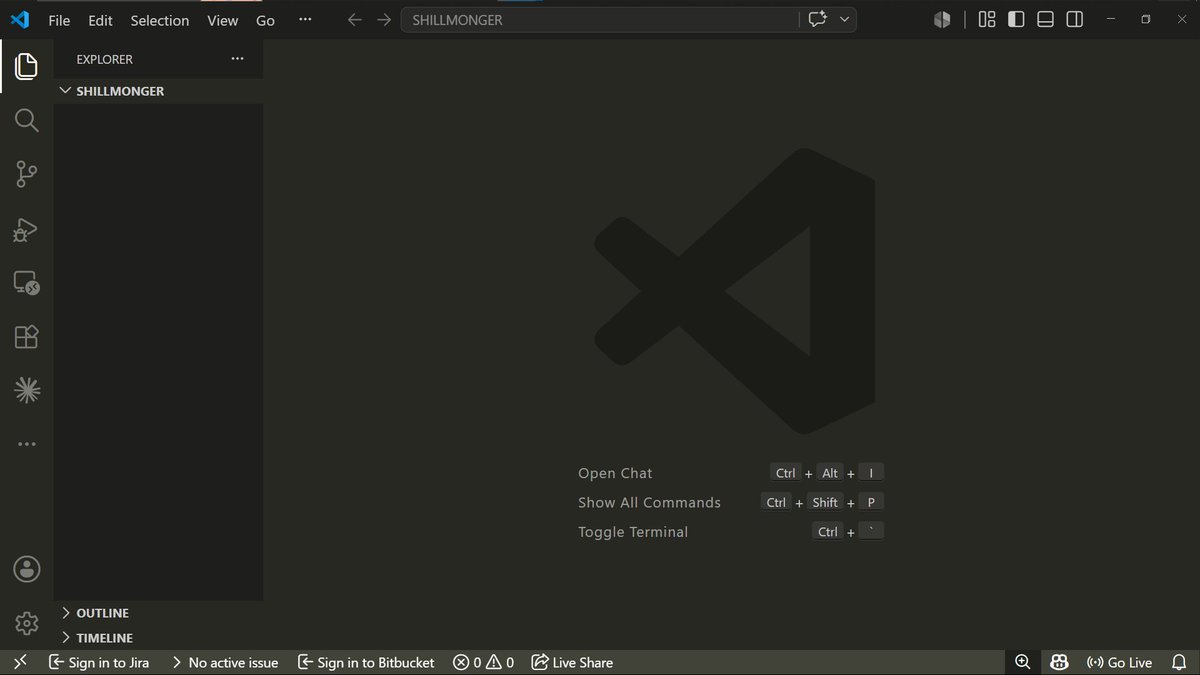Open the Claude asterisk icon view
Screen dimensions: 1200x675
click(27, 391)
